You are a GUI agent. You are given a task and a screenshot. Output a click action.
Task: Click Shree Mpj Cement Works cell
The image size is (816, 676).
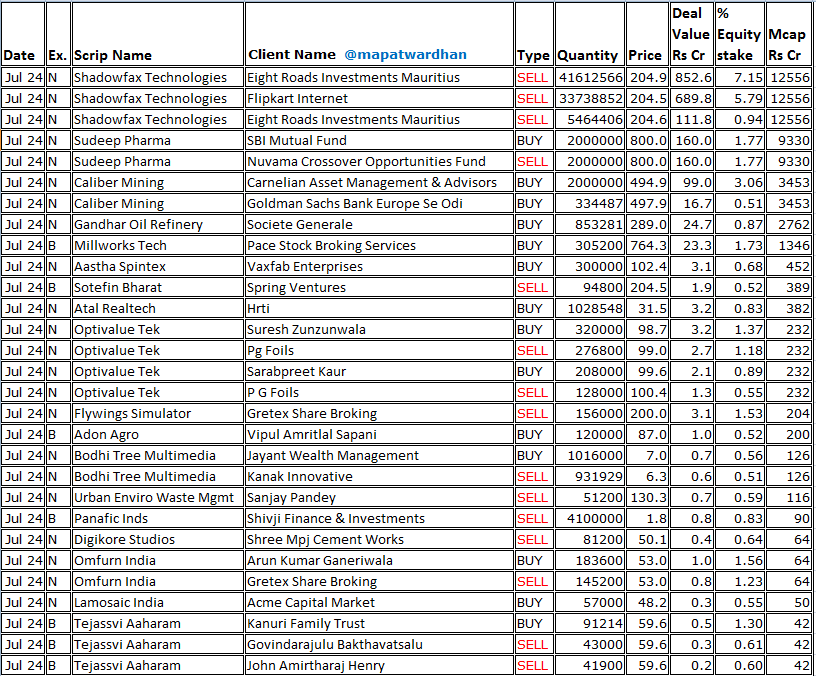[x=379, y=540]
